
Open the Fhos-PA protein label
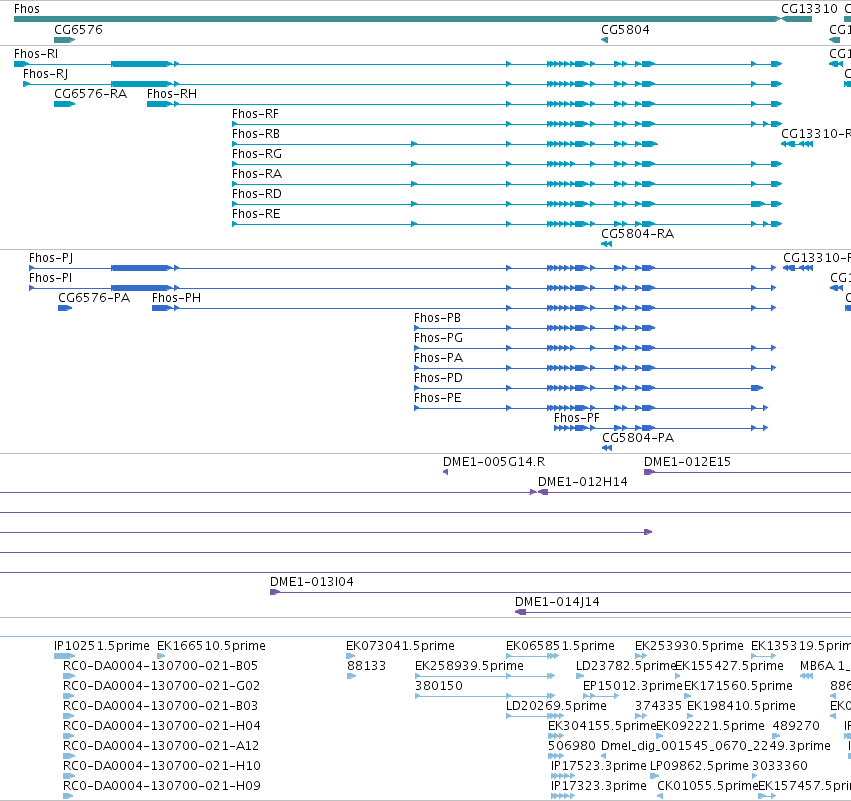[439, 358]
